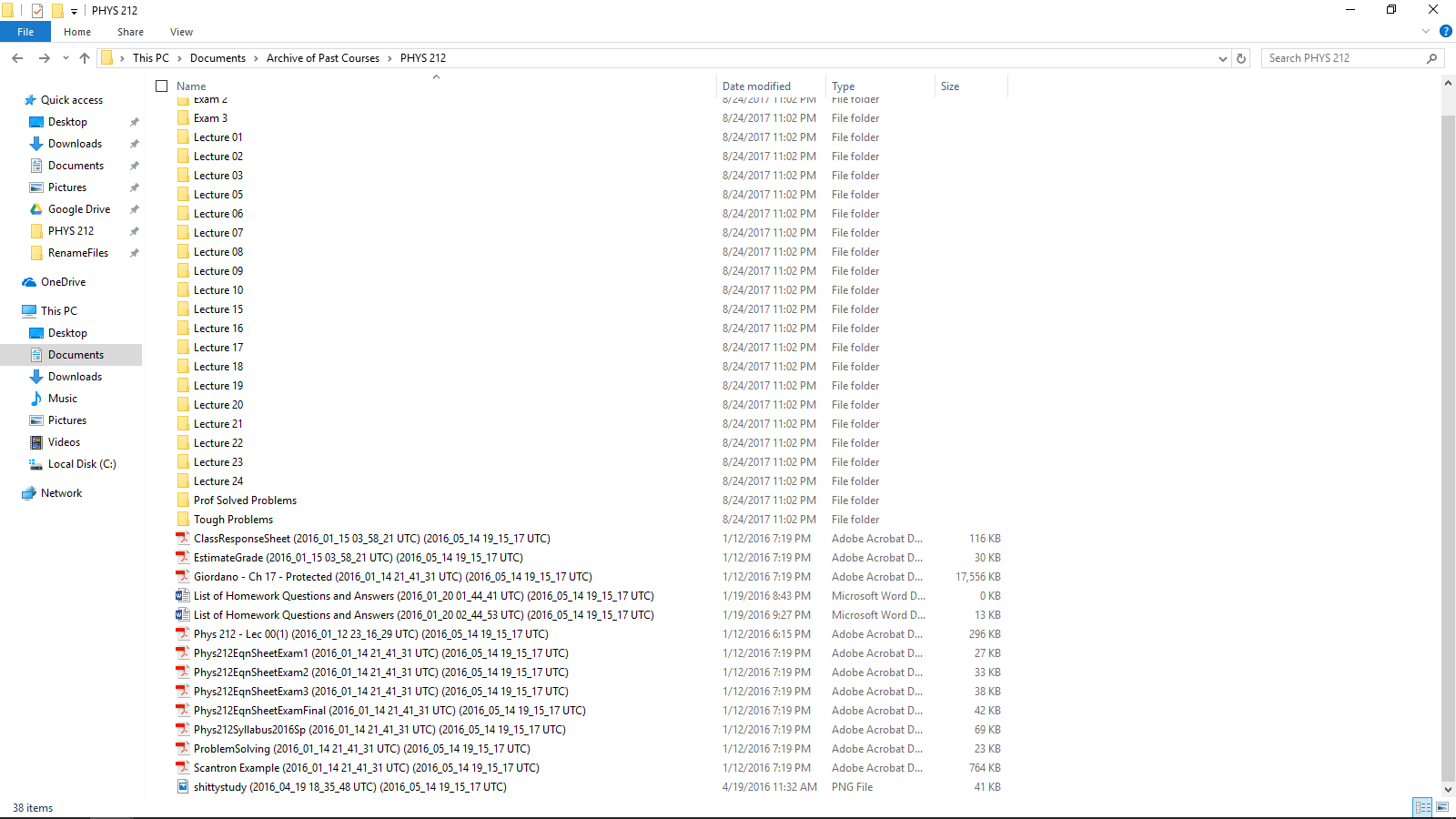Click the Downloads icon under Quick access
The image size is (1456, 819).
coord(36,144)
